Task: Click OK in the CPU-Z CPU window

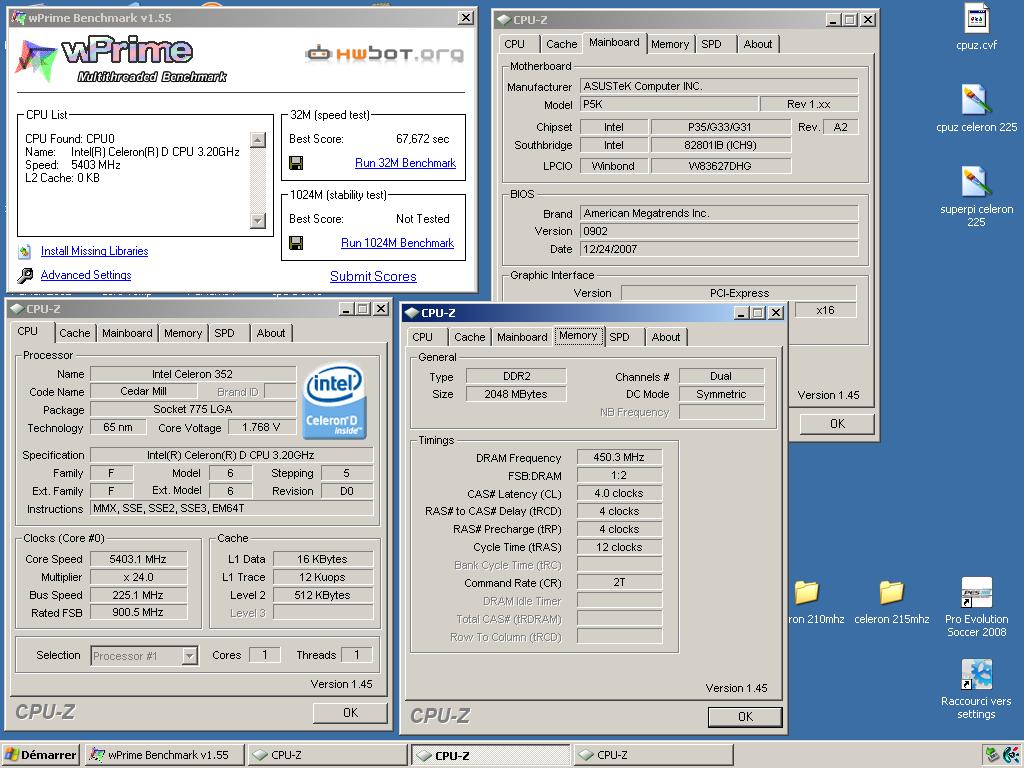Action: (x=350, y=712)
